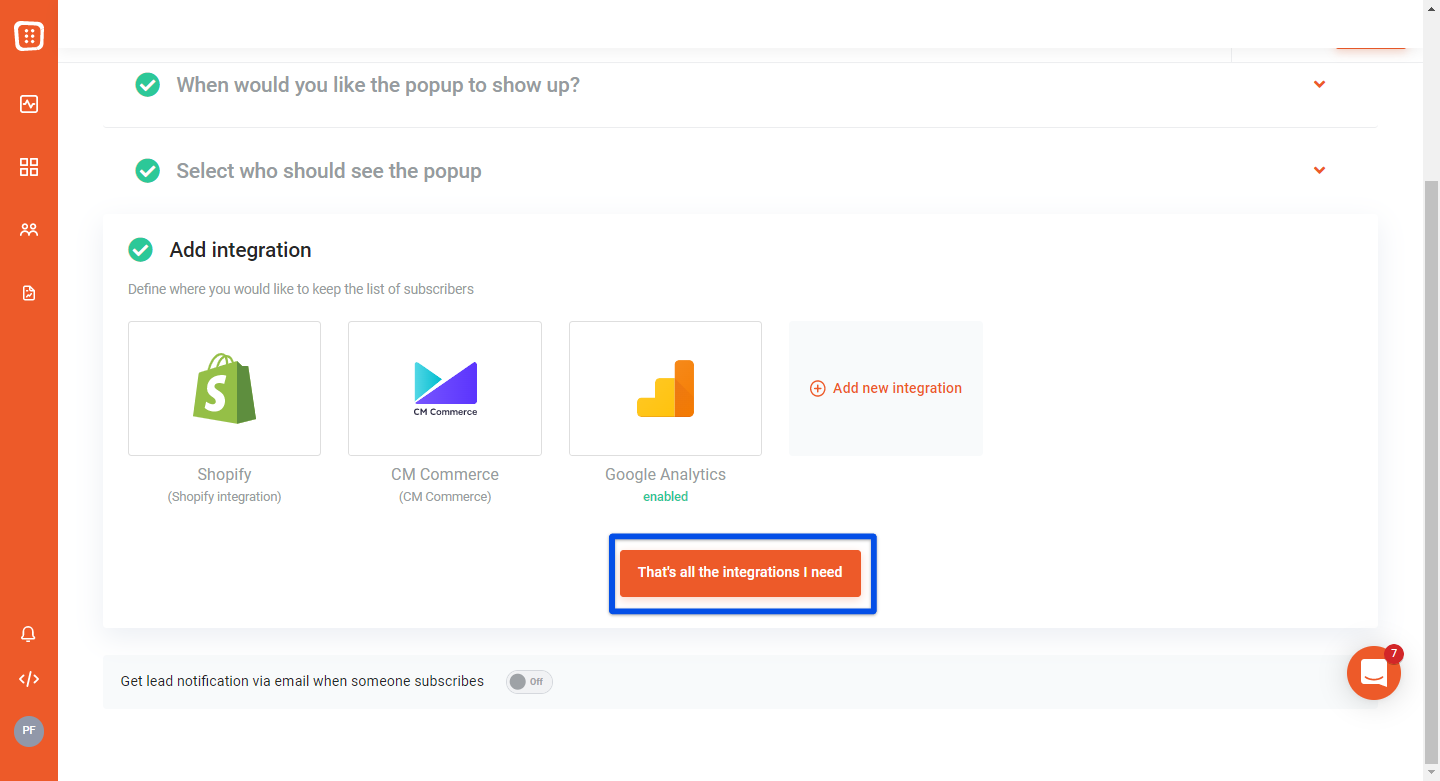Click the page vertical scrollbar

pos(1431,470)
